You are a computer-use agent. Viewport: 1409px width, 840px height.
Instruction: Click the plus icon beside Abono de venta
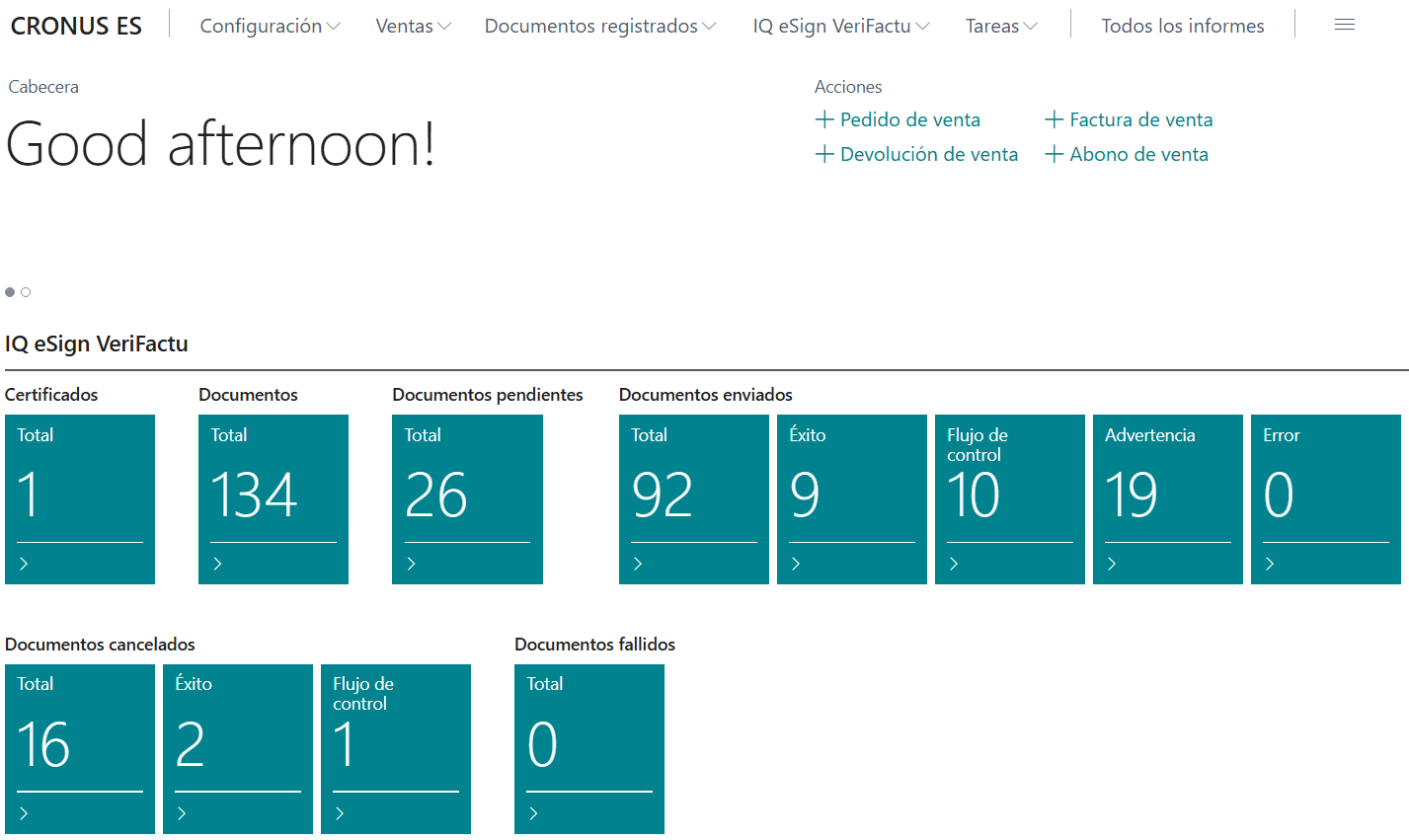coord(1054,154)
